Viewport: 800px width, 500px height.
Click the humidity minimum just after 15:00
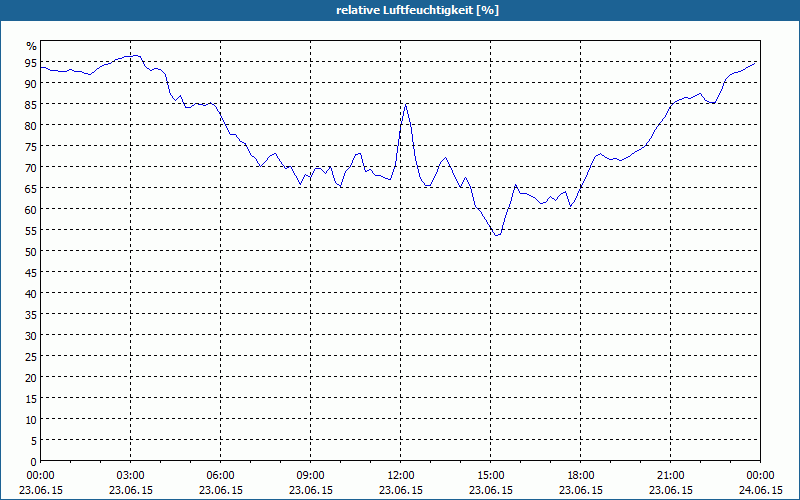tap(496, 235)
